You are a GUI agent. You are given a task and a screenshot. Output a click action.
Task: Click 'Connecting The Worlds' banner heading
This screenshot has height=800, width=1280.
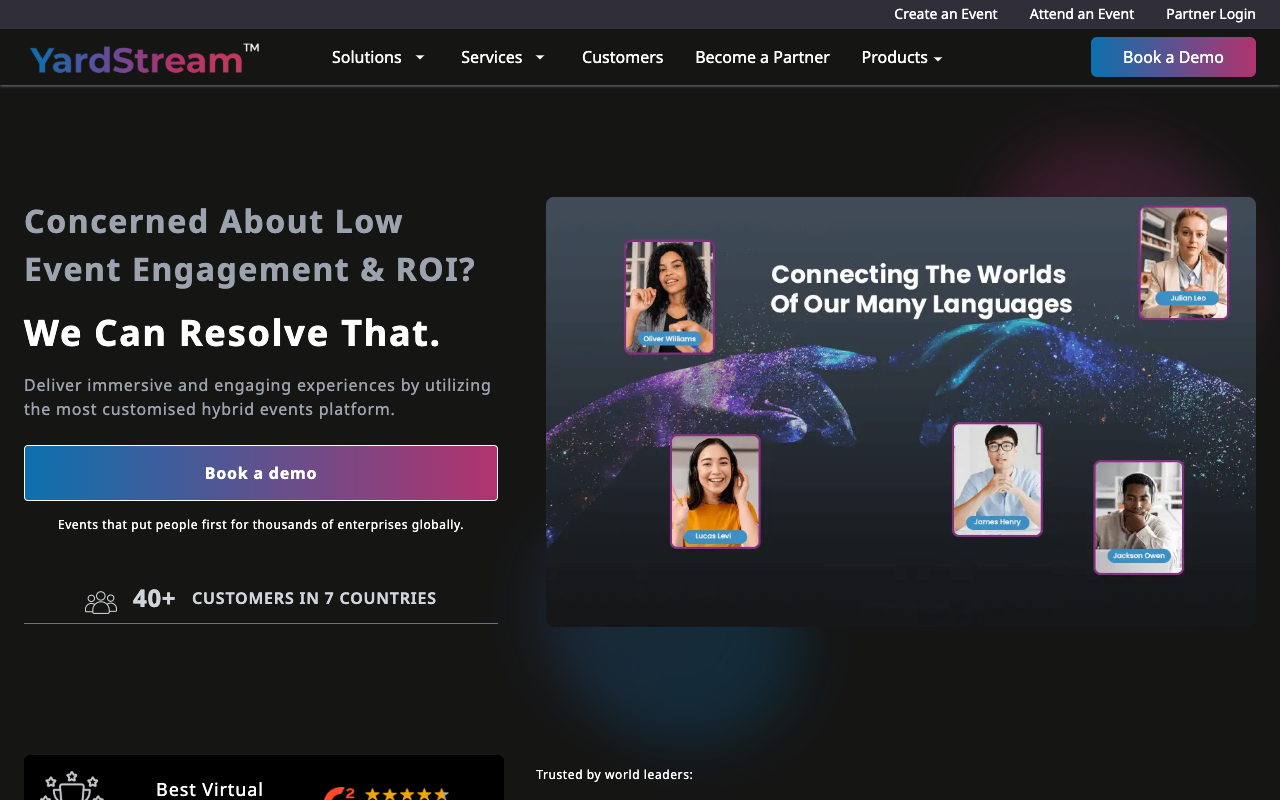tap(920, 289)
